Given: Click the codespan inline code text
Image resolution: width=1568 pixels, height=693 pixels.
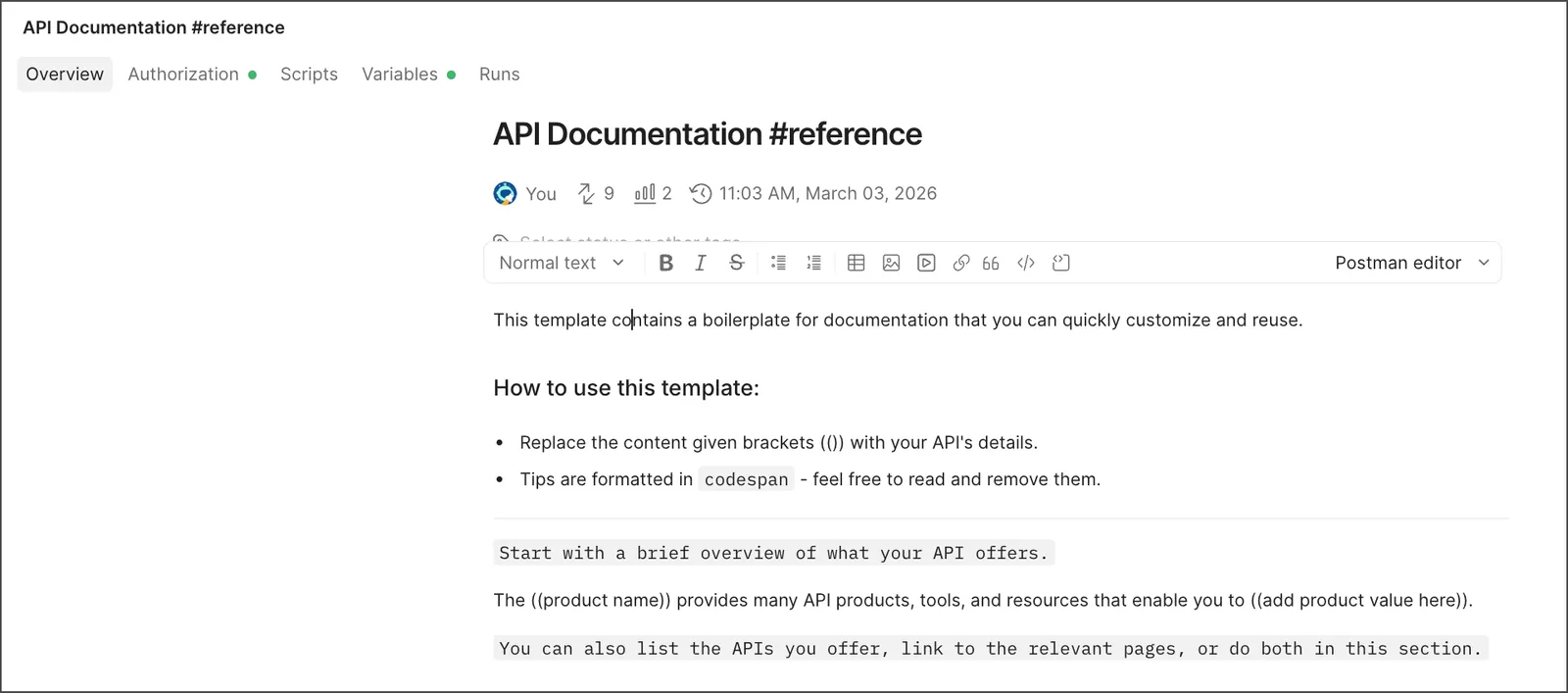Looking at the screenshot, I should [x=747, y=479].
